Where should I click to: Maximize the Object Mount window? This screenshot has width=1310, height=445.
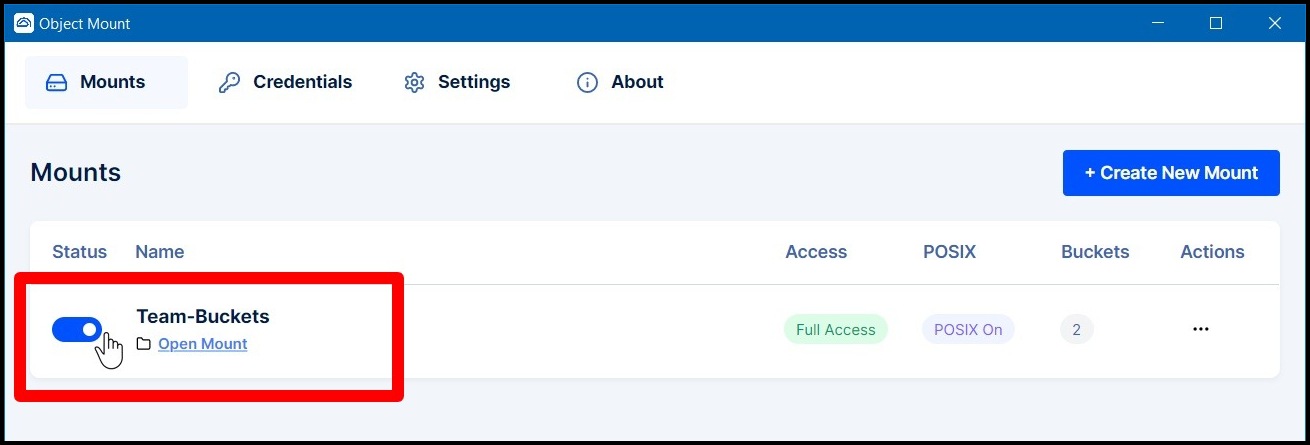1216,23
